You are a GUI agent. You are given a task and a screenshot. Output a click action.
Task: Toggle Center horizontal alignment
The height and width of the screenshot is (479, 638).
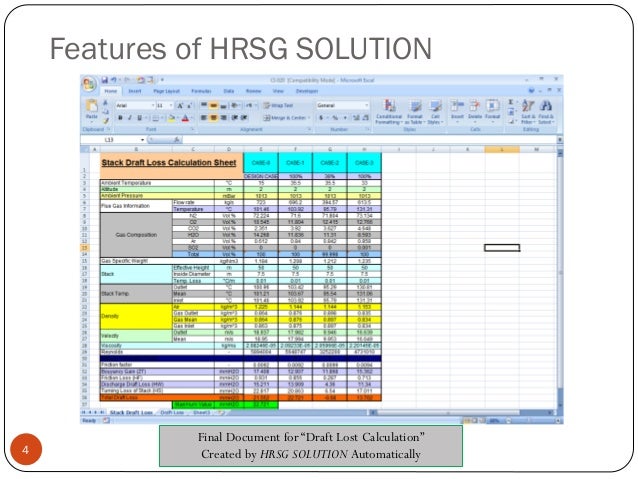pos(213,118)
